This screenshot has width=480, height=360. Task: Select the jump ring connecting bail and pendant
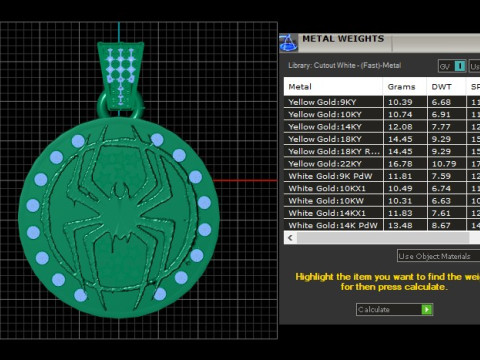tap(102, 107)
